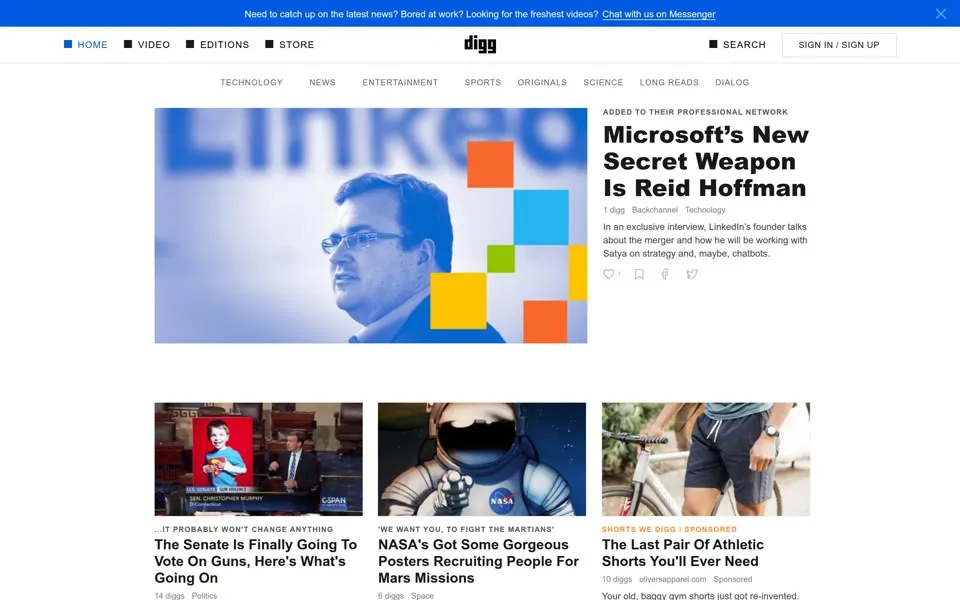Viewport: 960px width, 600px height.
Task: Click the Sponsored tag under shorts article
Action: 733,579
